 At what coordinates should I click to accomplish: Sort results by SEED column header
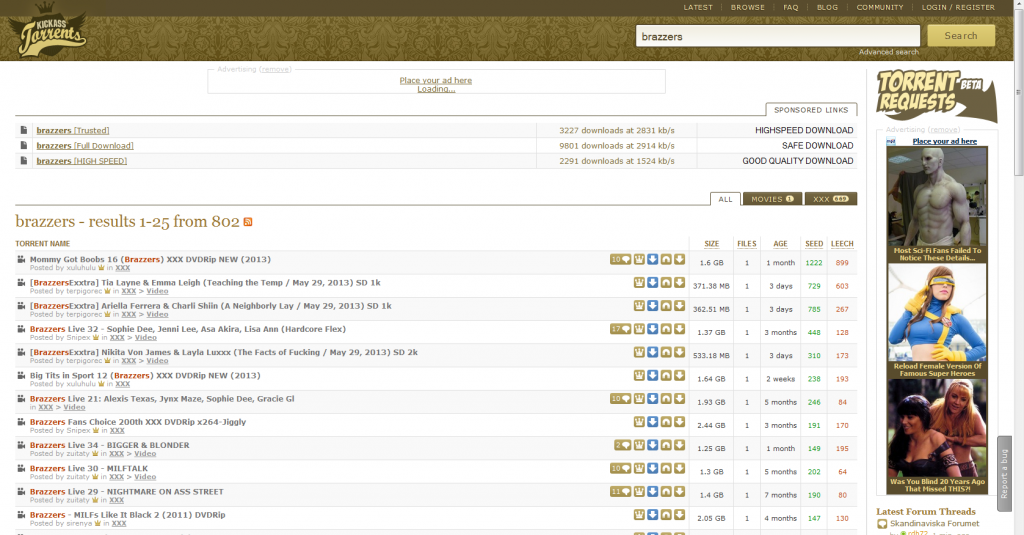[814, 244]
